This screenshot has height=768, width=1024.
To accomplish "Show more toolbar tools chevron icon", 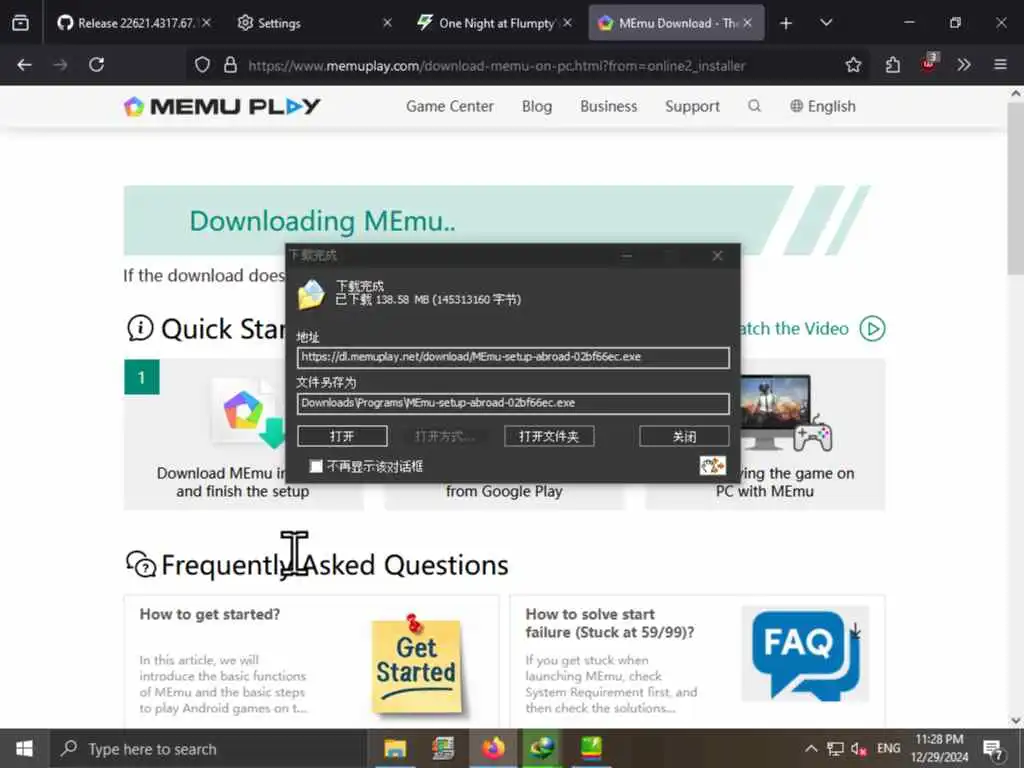I will (x=963, y=65).
